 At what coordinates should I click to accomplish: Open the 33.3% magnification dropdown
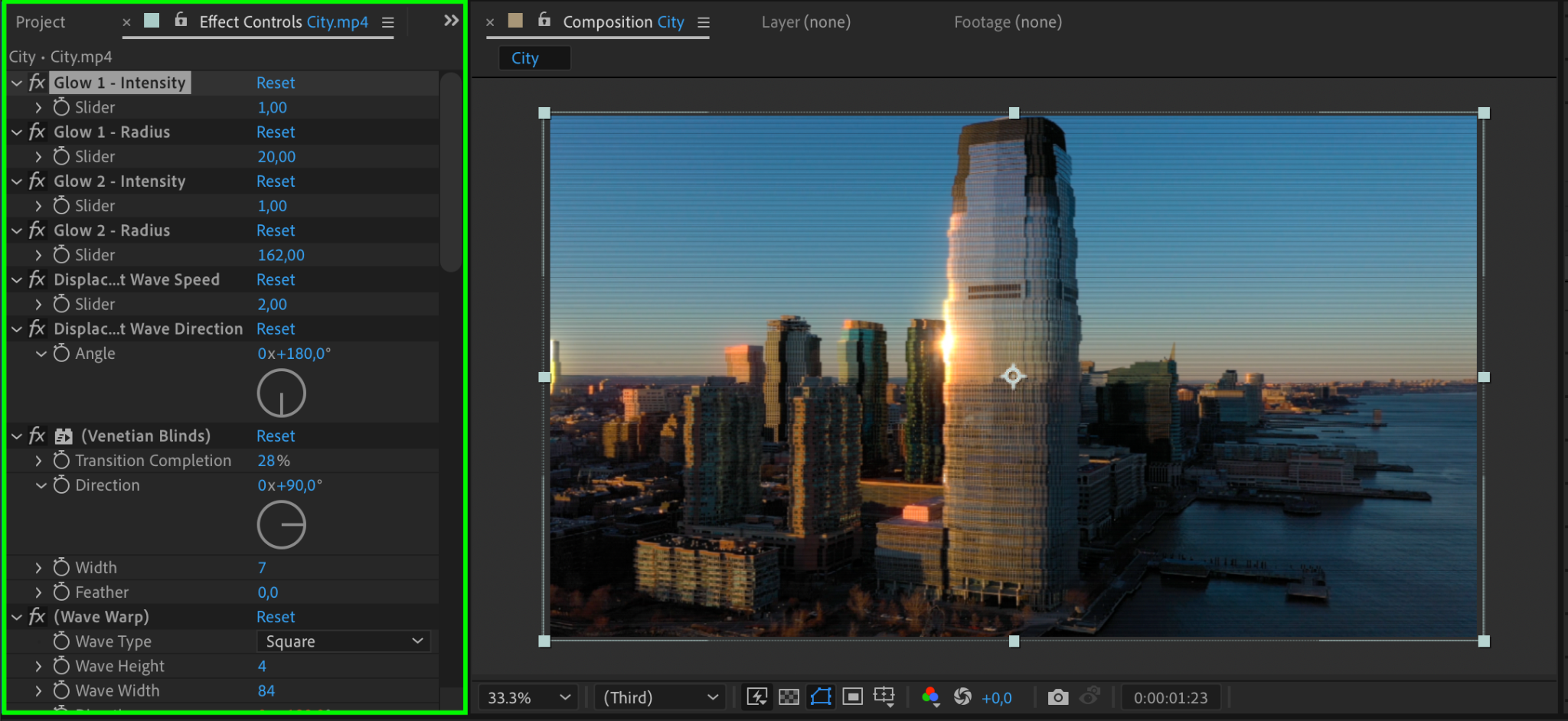pyautogui.click(x=528, y=697)
